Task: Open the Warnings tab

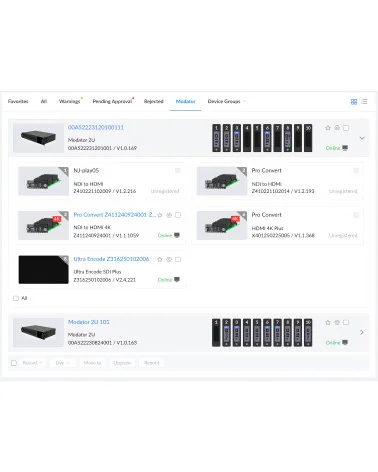Action: point(70,101)
